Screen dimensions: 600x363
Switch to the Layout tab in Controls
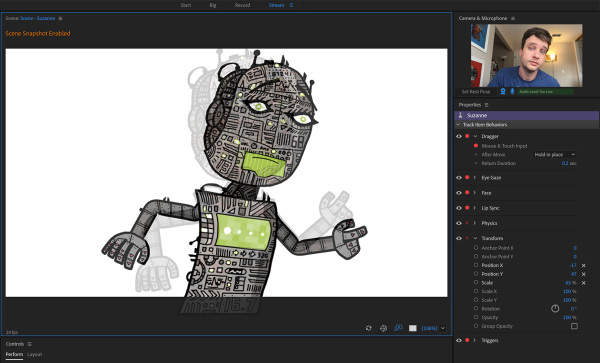pos(34,355)
